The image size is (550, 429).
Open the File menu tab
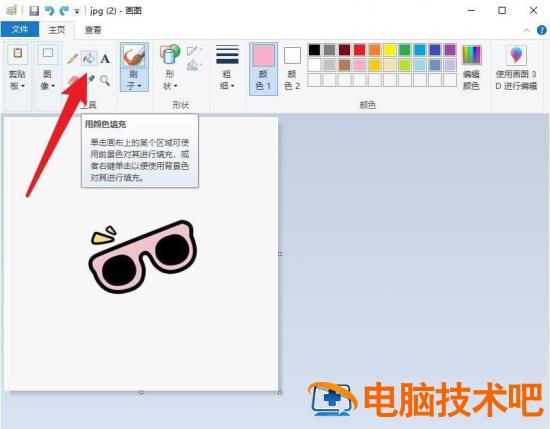coord(20,29)
